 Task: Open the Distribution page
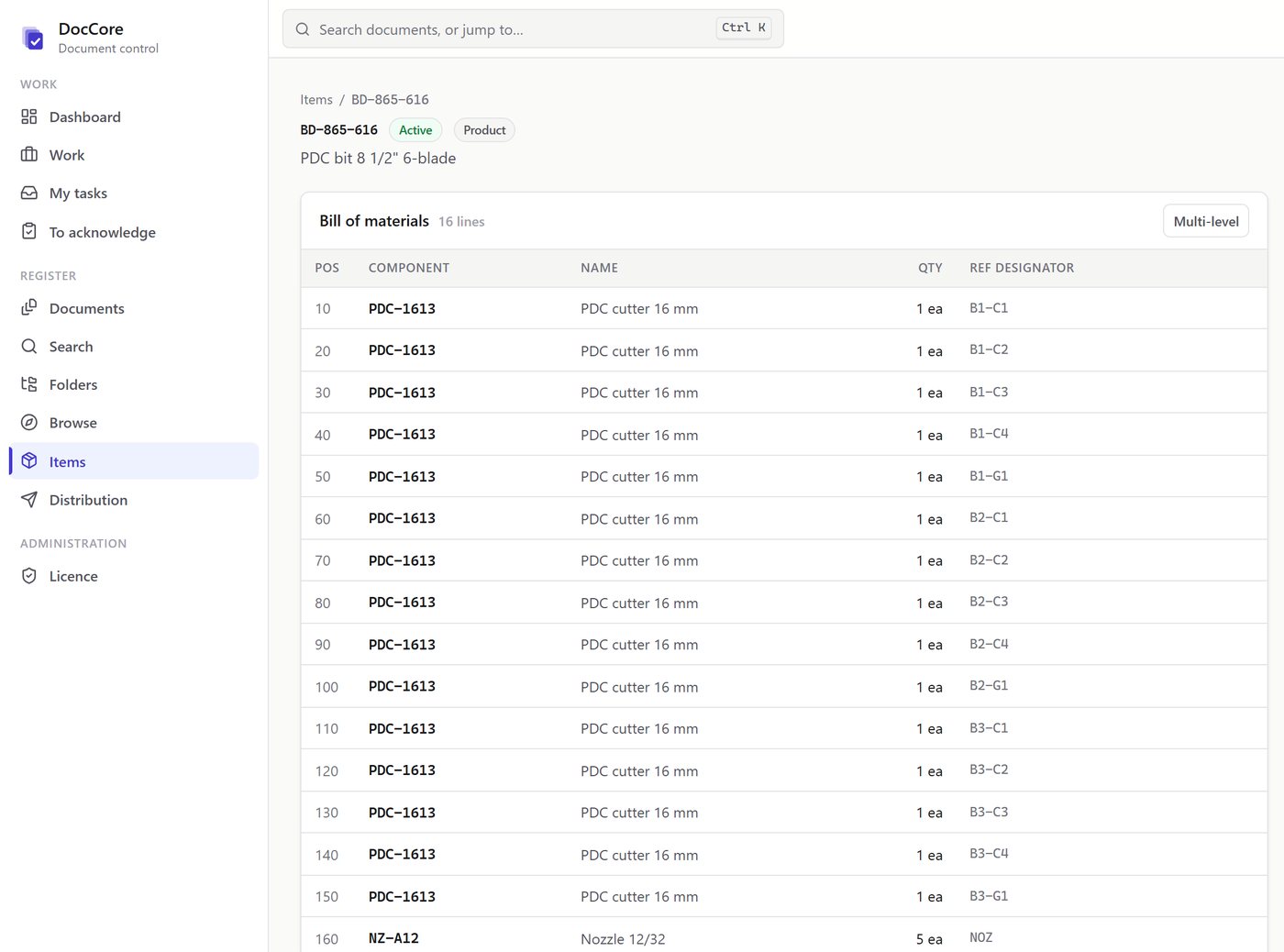tap(134, 500)
